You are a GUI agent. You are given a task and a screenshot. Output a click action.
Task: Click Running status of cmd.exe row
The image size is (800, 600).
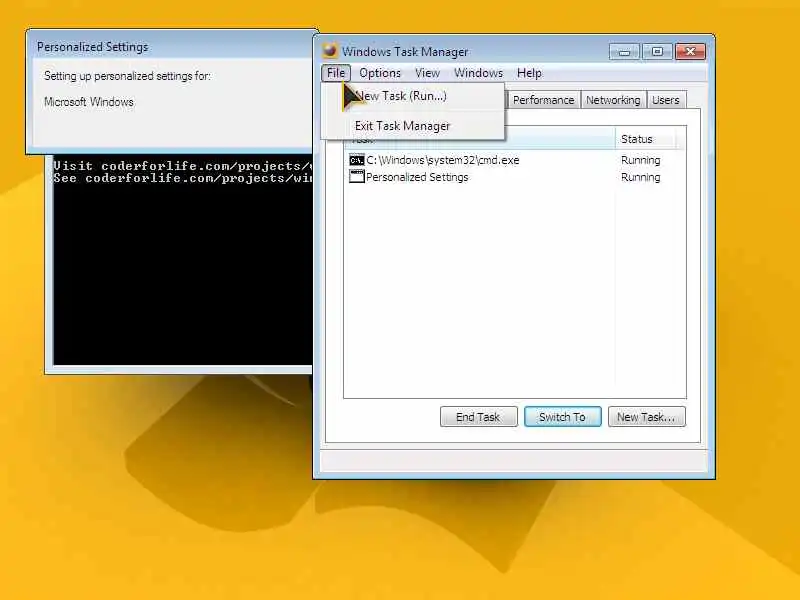(640, 160)
